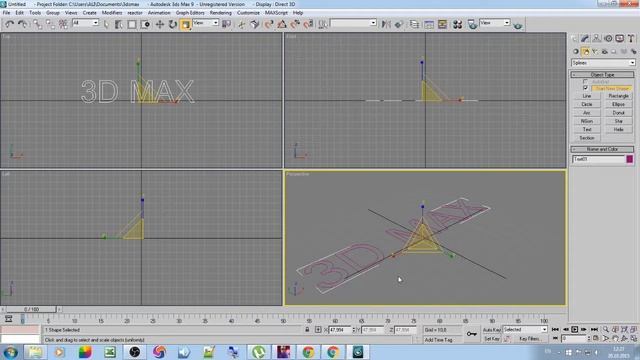Click the Circle shape button
Screen dimensions: 640x360
point(587,104)
